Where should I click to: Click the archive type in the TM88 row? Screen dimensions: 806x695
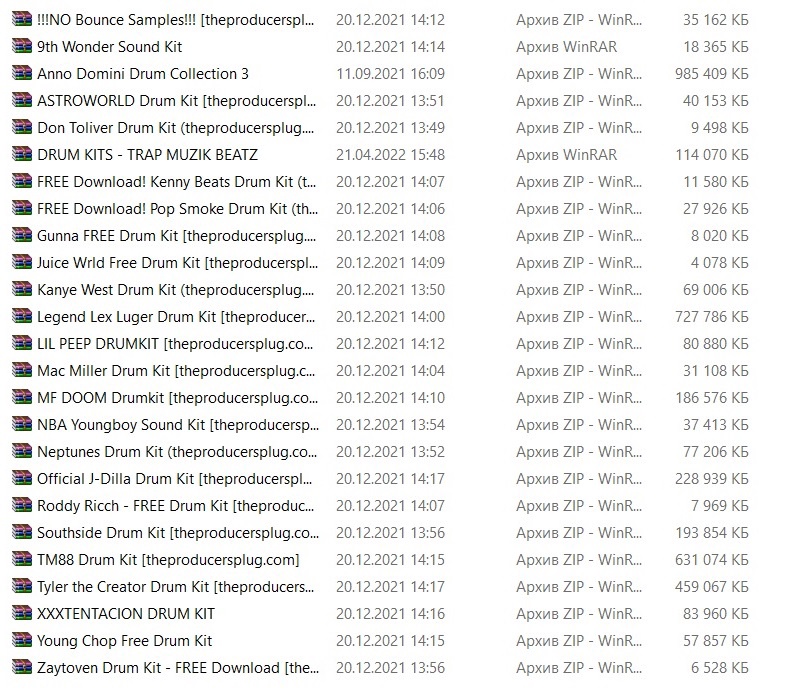(x=579, y=559)
